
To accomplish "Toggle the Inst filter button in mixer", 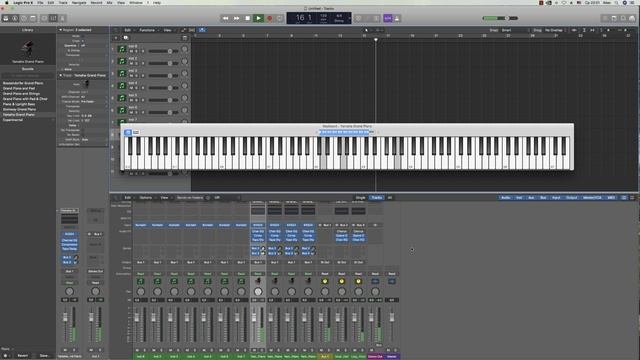I will [x=519, y=198].
